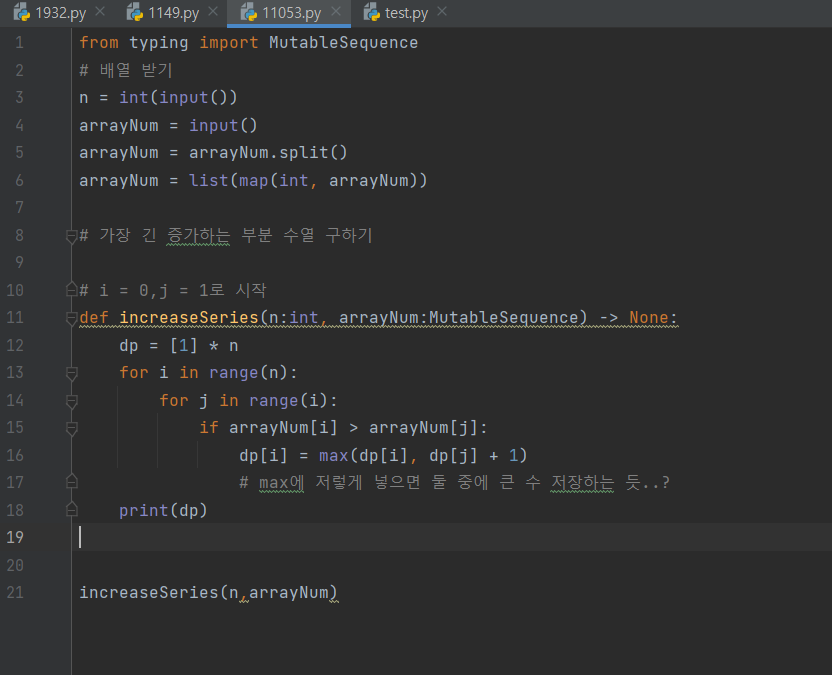Collapse the increaseSeries function at line 11
Viewport: 832px width, 675px height.
point(72,318)
